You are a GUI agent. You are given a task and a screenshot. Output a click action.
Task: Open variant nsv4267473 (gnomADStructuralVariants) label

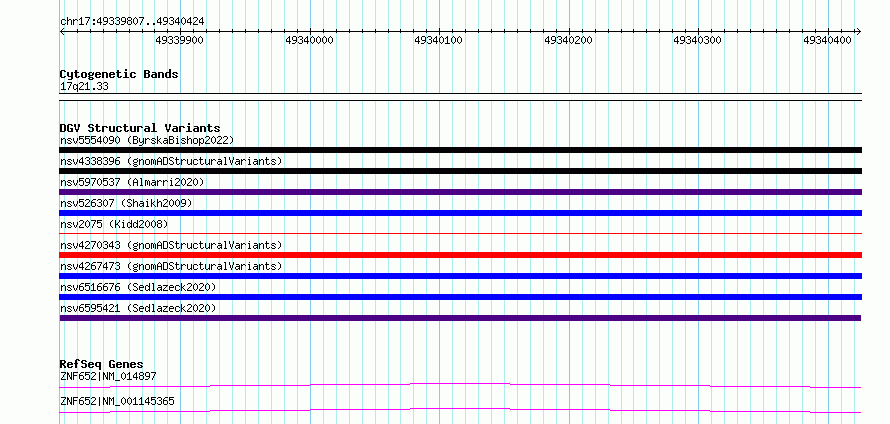coord(171,266)
